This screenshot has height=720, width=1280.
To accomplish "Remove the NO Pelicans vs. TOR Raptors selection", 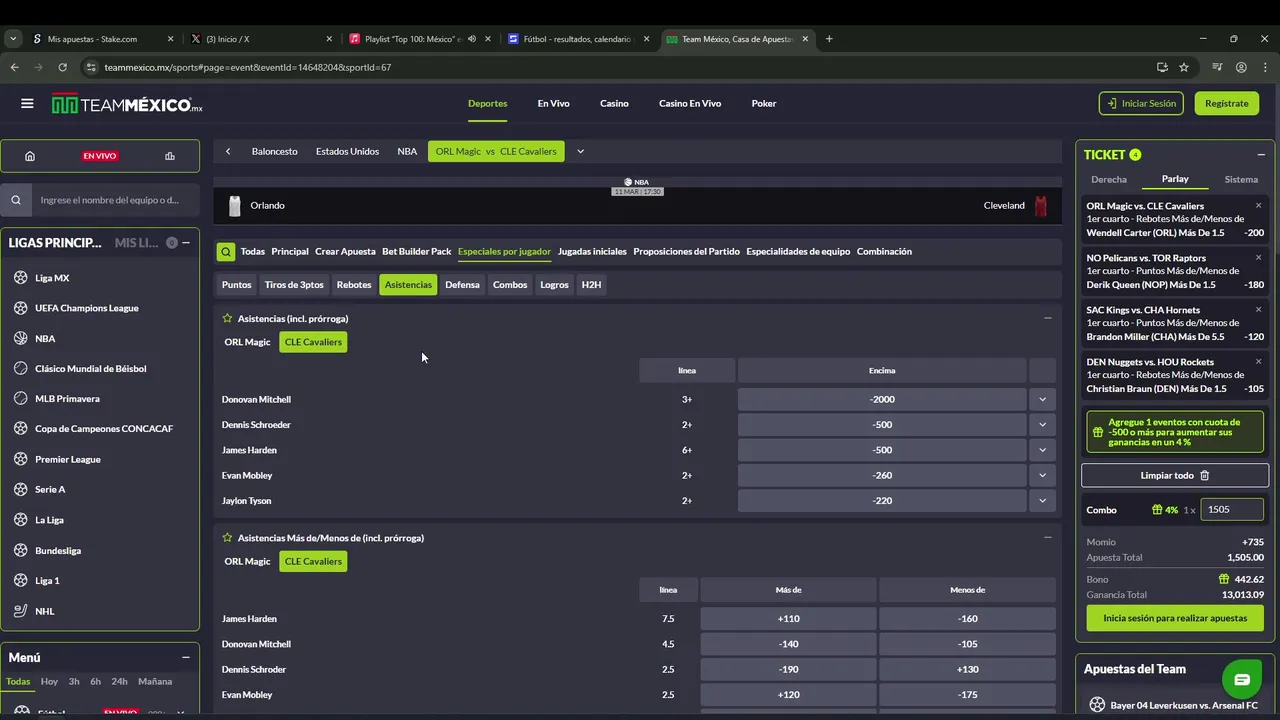I will [1258, 258].
